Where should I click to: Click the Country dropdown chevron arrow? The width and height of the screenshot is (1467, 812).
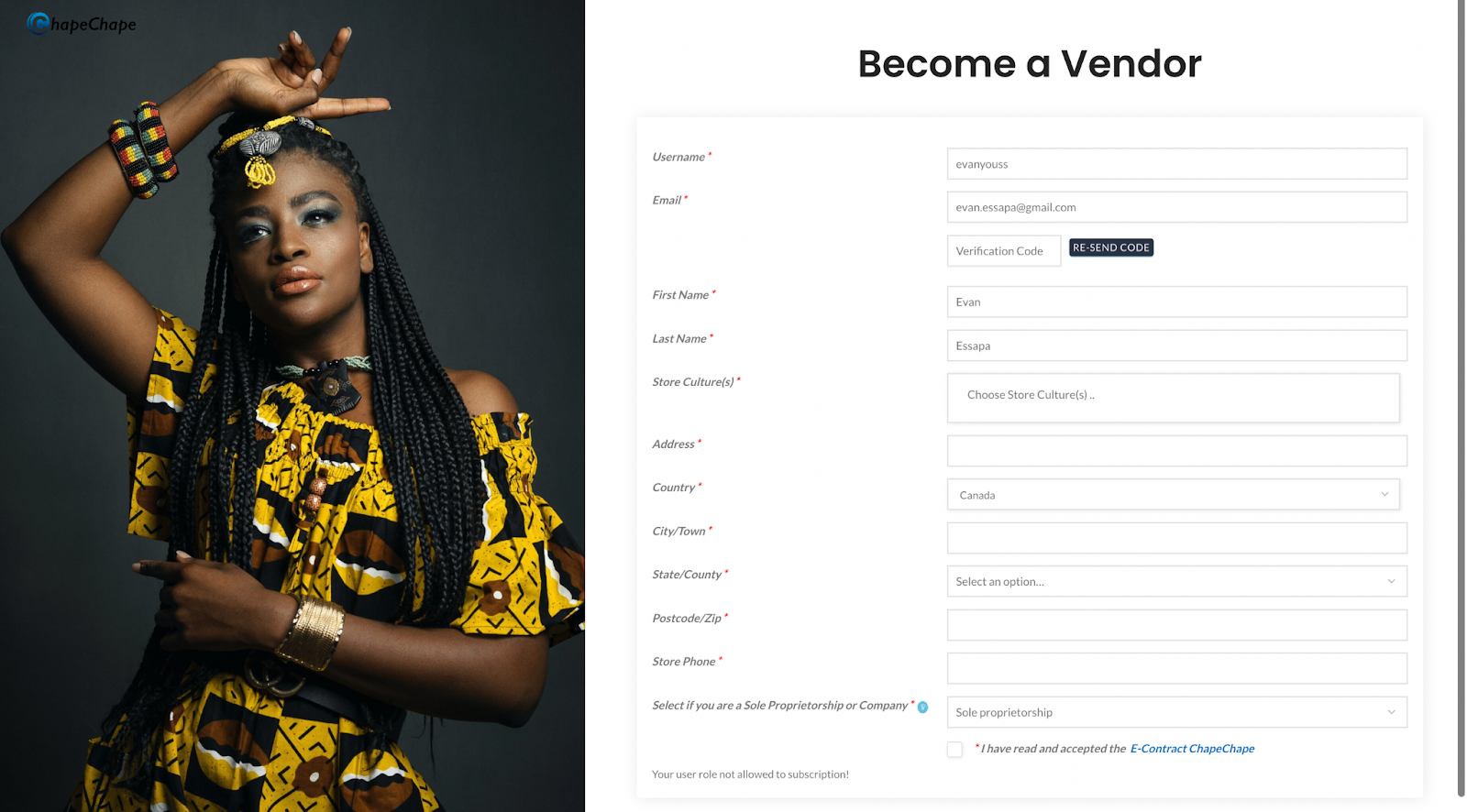(1384, 494)
